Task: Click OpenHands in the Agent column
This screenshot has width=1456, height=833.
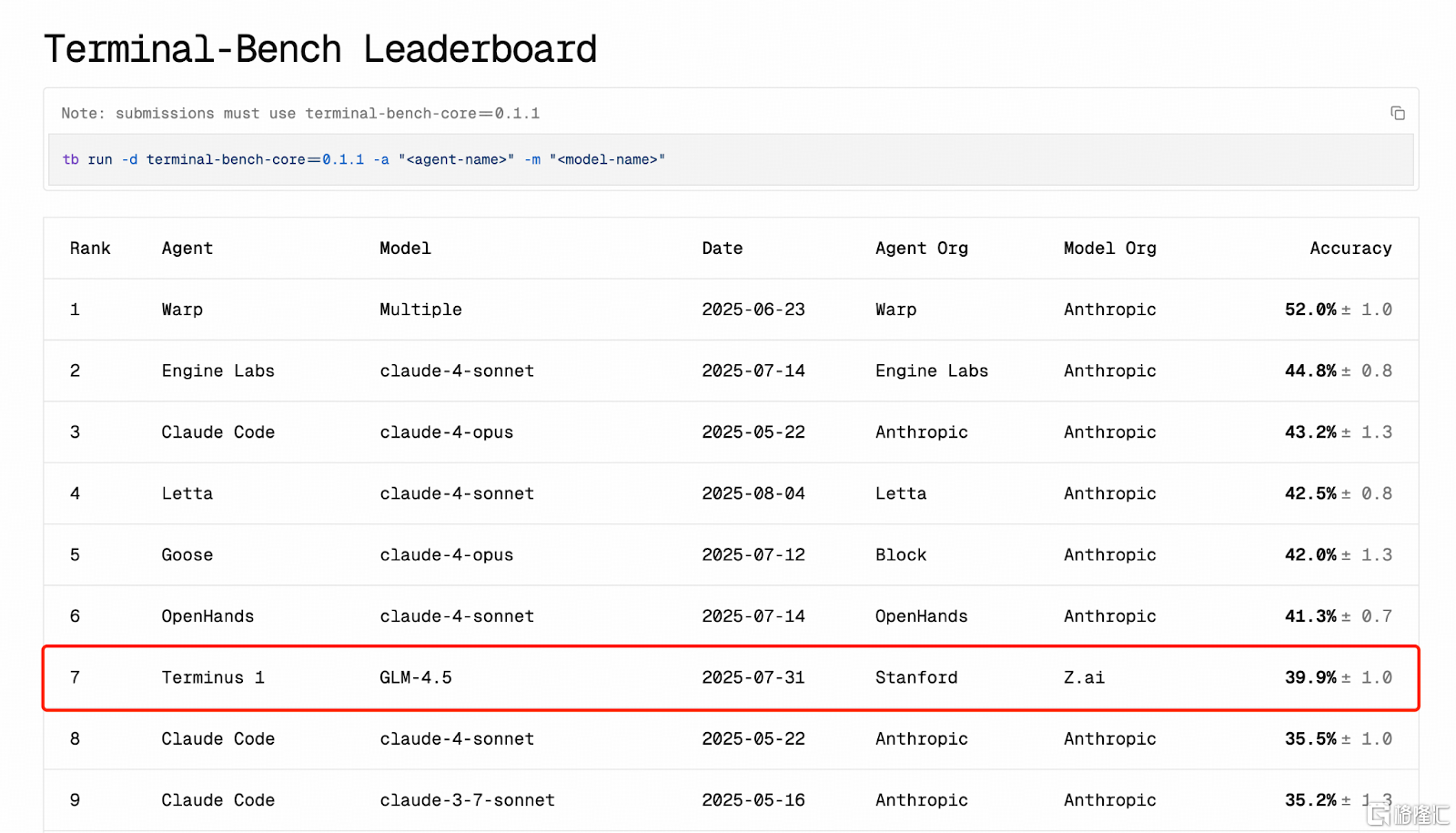Action: click(x=208, y=616)
